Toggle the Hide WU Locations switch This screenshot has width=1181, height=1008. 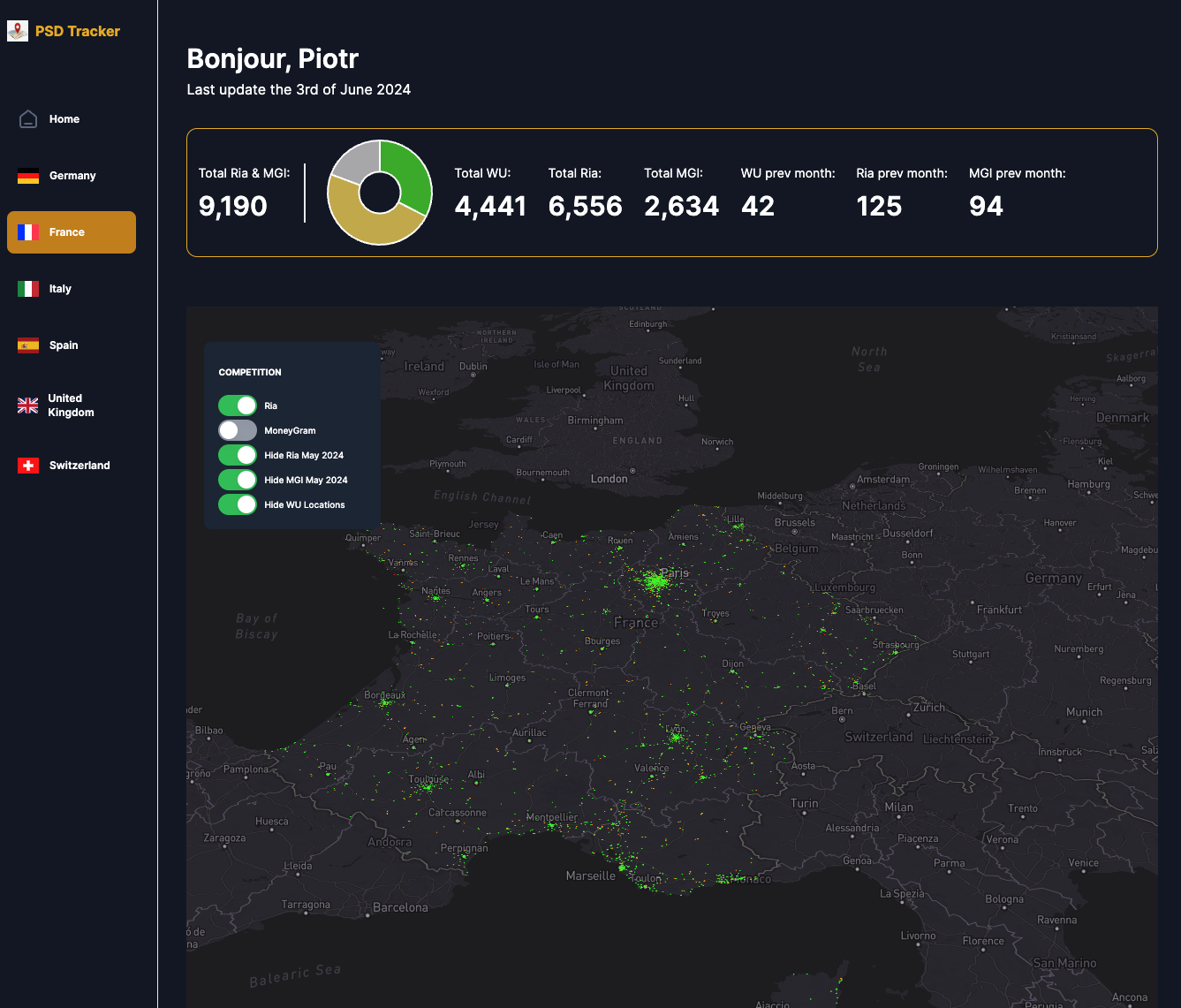(x=238, y=504)
